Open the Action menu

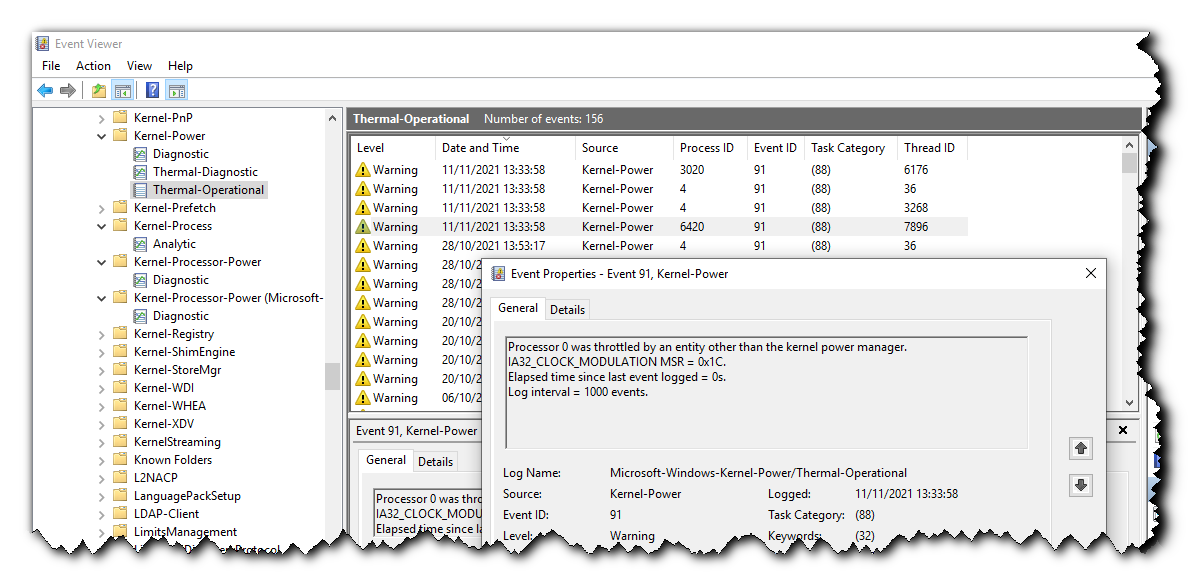[93, 66]
